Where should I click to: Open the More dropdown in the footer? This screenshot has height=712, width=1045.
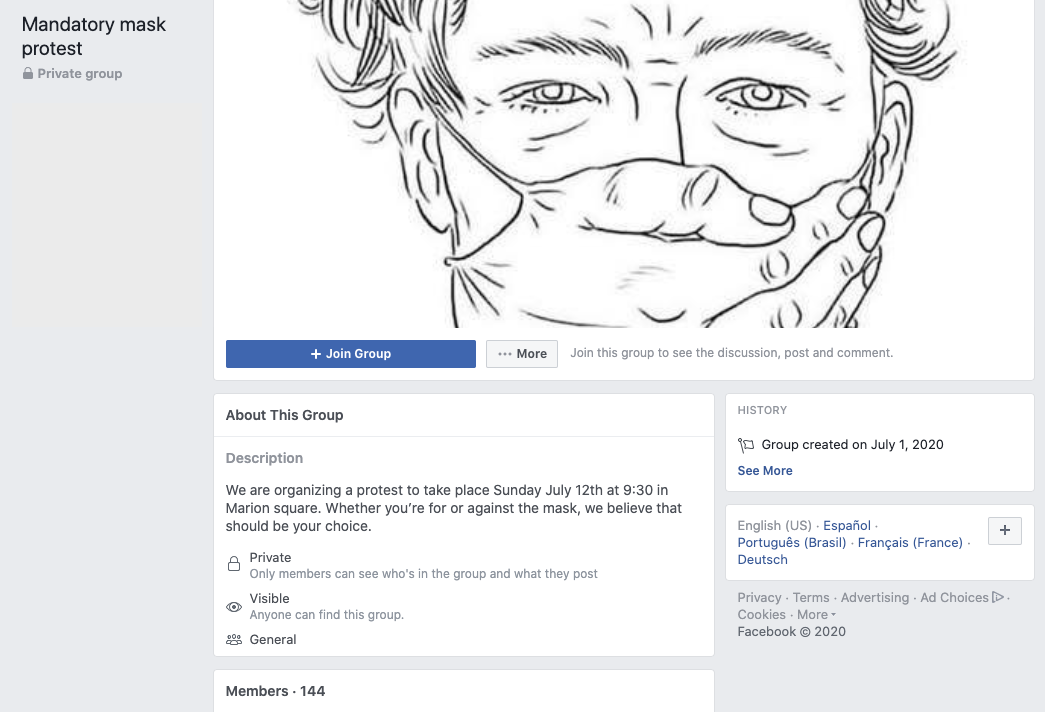[x=812, y=614]
